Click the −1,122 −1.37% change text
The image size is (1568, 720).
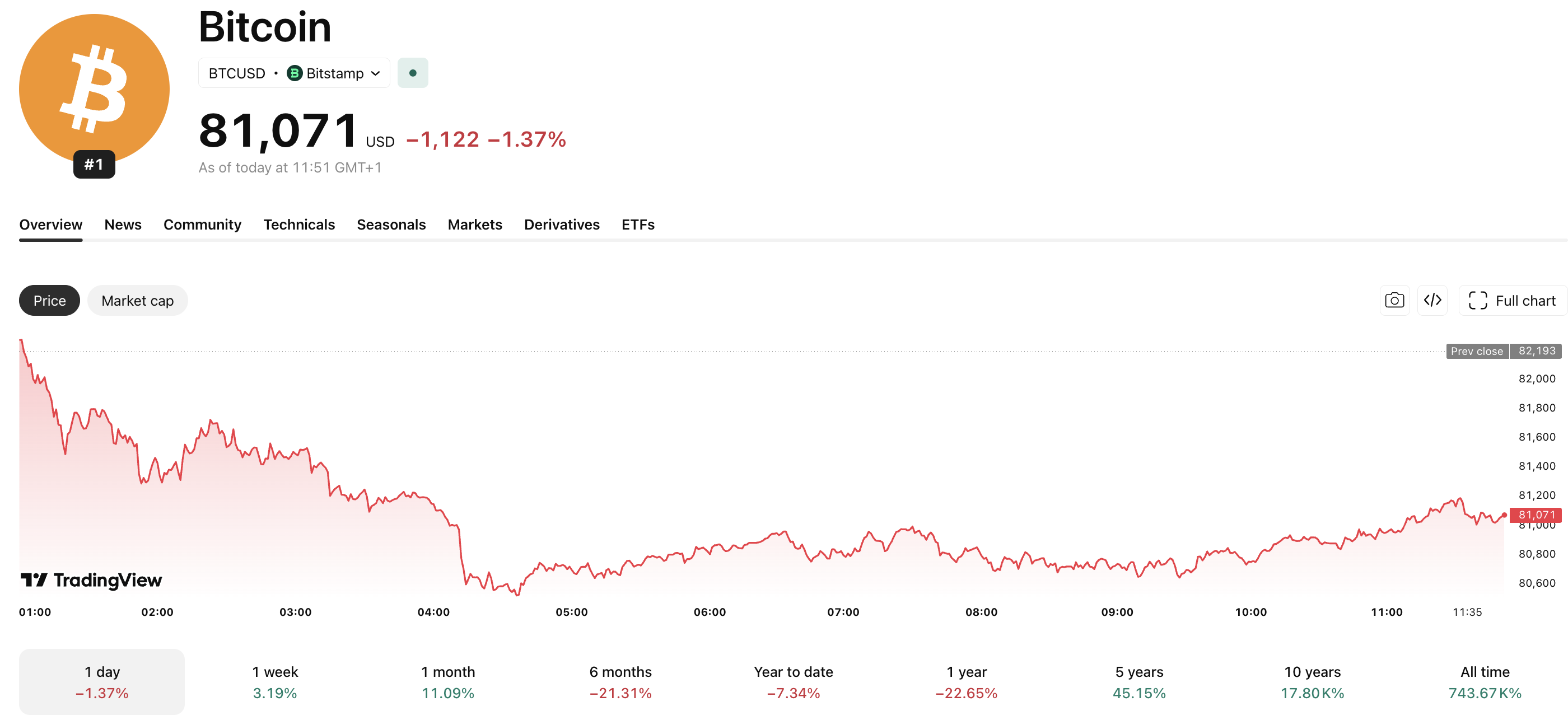(486, 139)
